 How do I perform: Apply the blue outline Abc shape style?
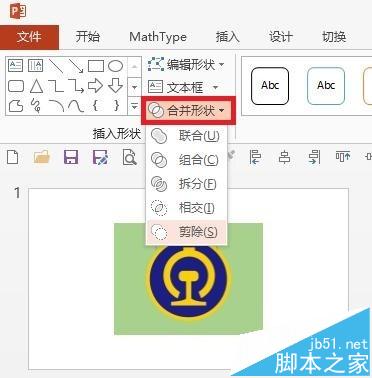coord(326,86)
